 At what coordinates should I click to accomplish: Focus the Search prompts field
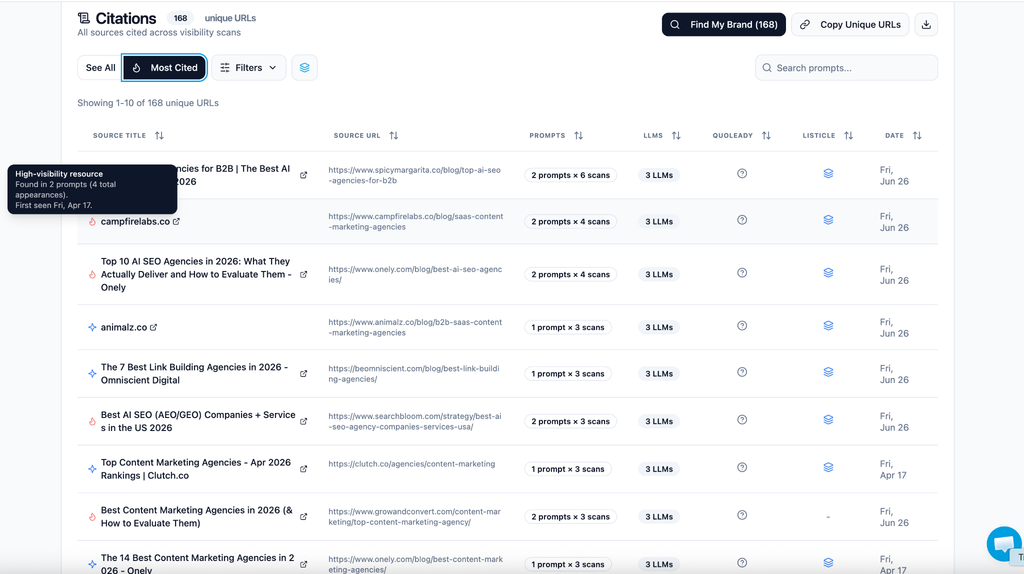click(846, 68)
